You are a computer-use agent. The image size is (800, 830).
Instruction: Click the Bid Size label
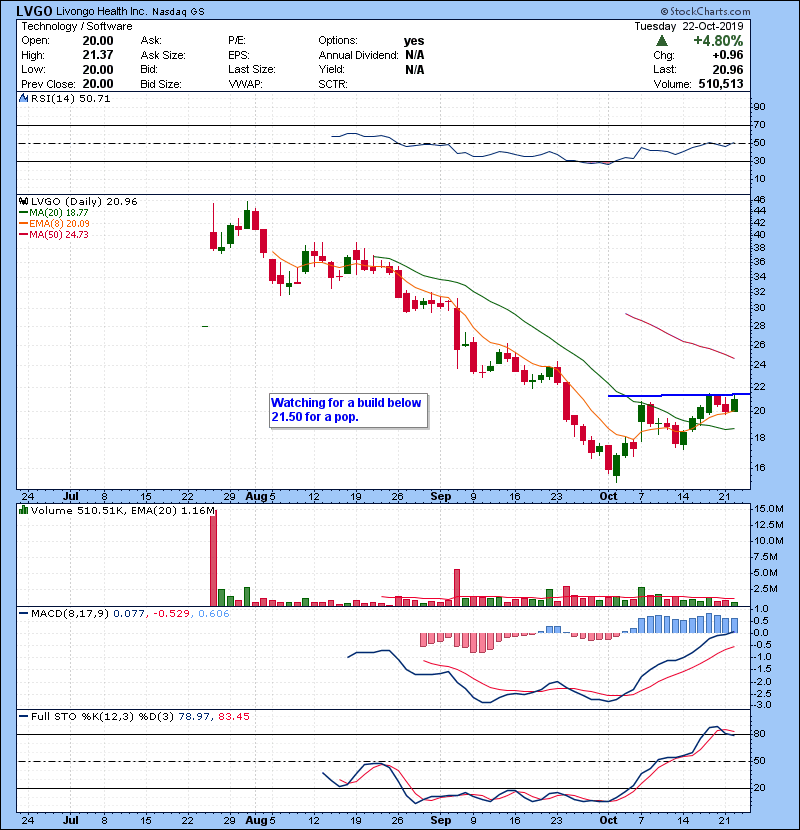click(x=160, y=84)
